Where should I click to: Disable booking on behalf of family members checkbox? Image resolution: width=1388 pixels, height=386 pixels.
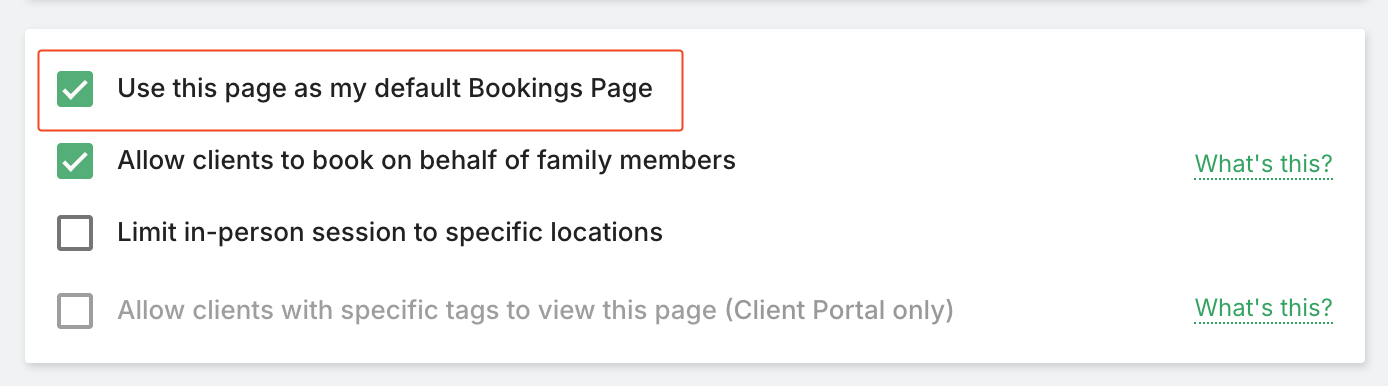coord(75,161)
